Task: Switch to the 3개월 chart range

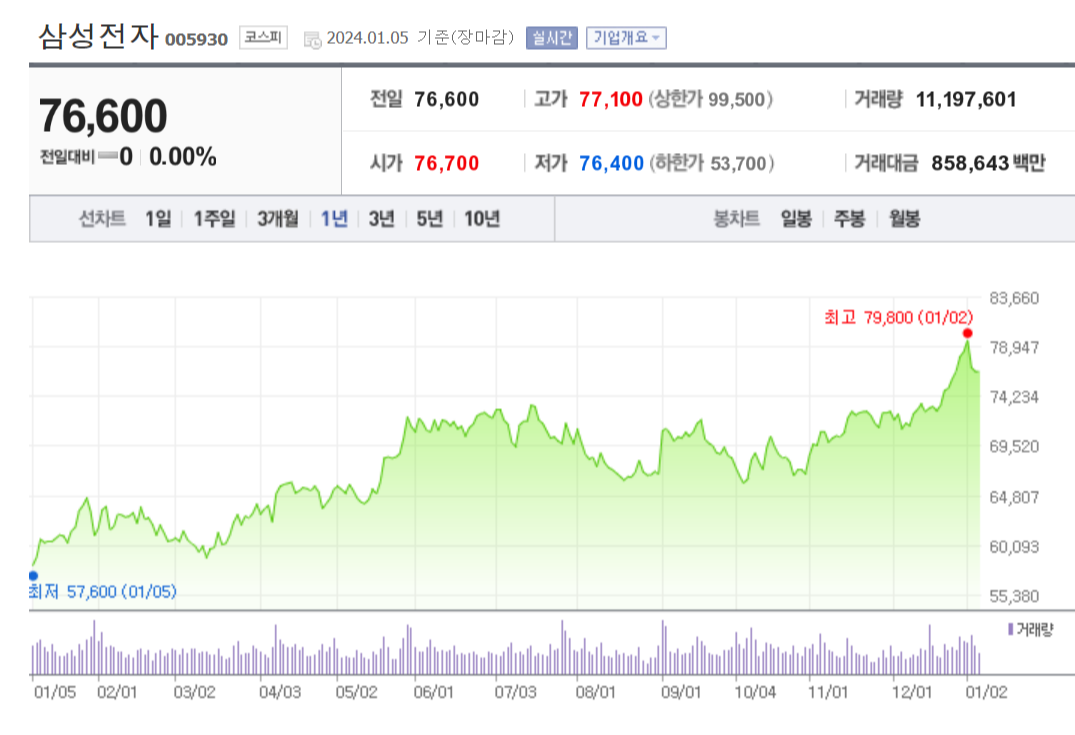Action: (278, 219)
